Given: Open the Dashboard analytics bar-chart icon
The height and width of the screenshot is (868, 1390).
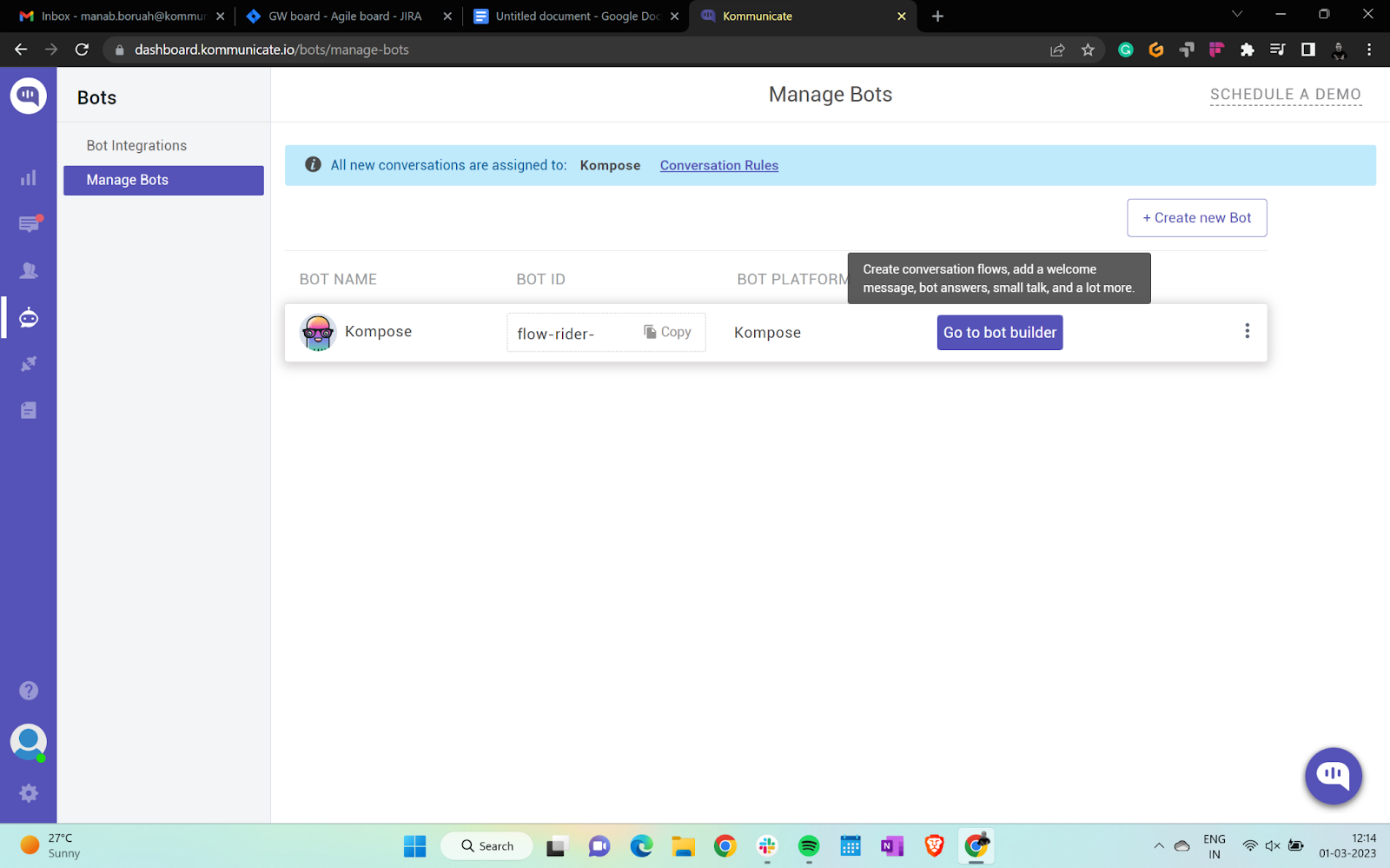Looking at the screenshot, I should tap(29, 177).
